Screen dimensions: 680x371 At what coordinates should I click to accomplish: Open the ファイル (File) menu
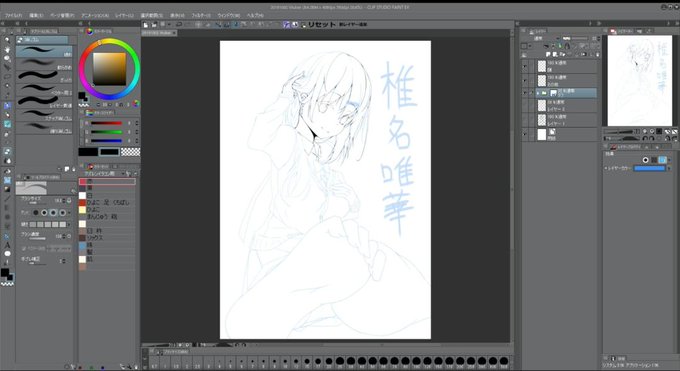[13, 16]
